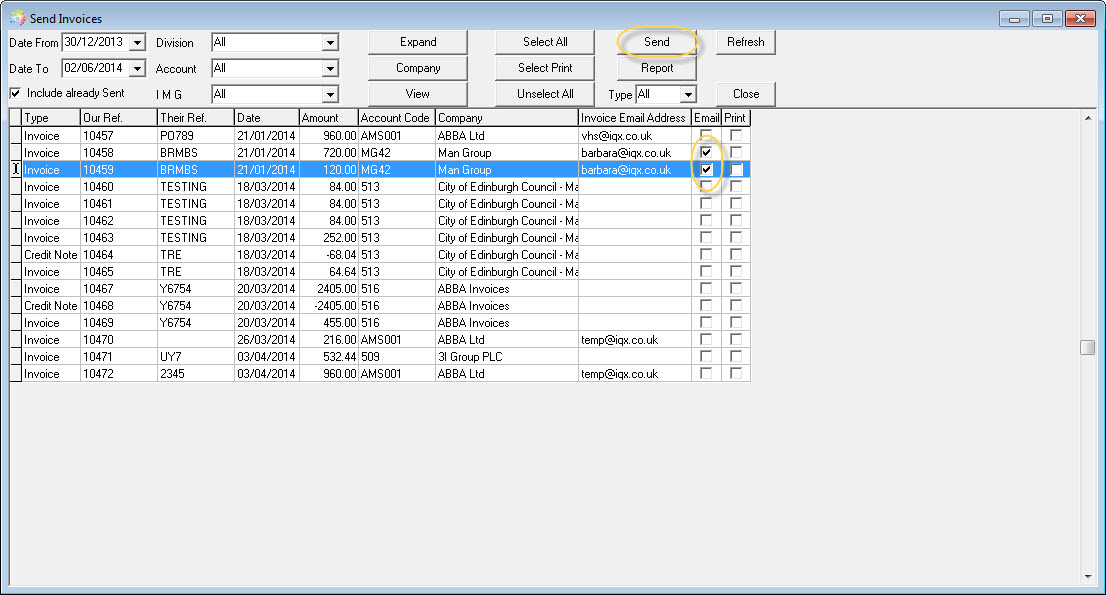Tick Print checkbox for invoice 10471

coord(736,356)
